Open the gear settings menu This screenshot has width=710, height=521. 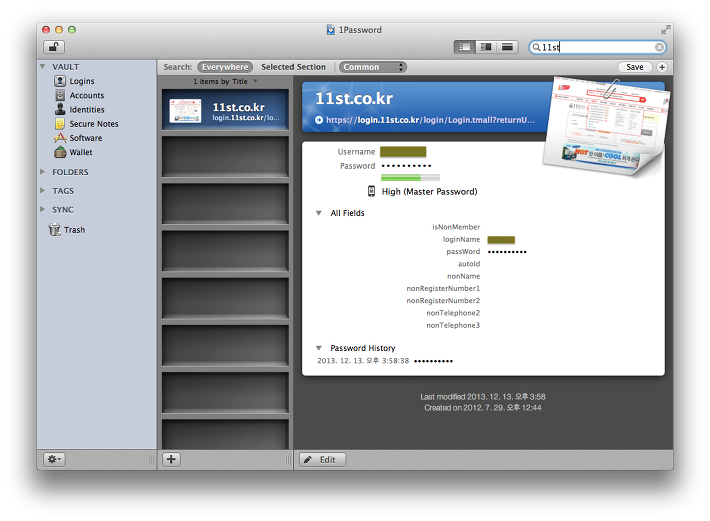click(54, 459)
